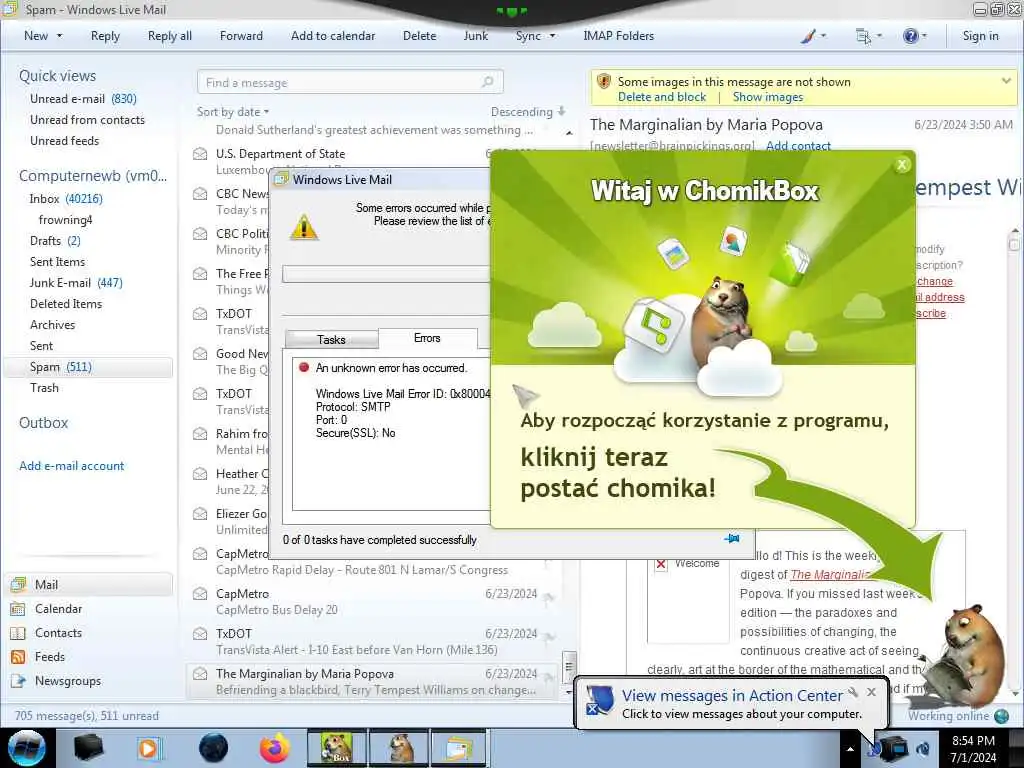Image resolution: width=1024 pixels, height=768 pixels.
Task: Open Deleted Items folder
Action: click(x=66, y=303)
